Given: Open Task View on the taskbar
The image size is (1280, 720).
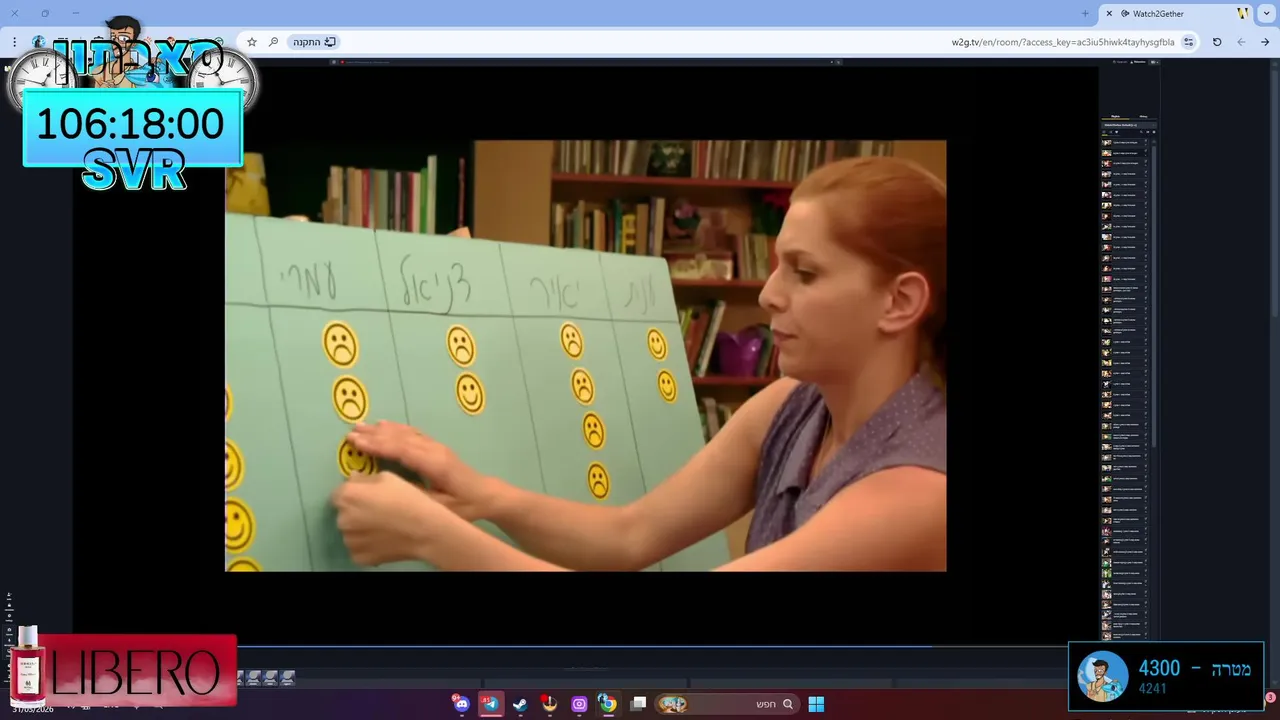Looking at the screenshot, I should (x=638, y=704).
